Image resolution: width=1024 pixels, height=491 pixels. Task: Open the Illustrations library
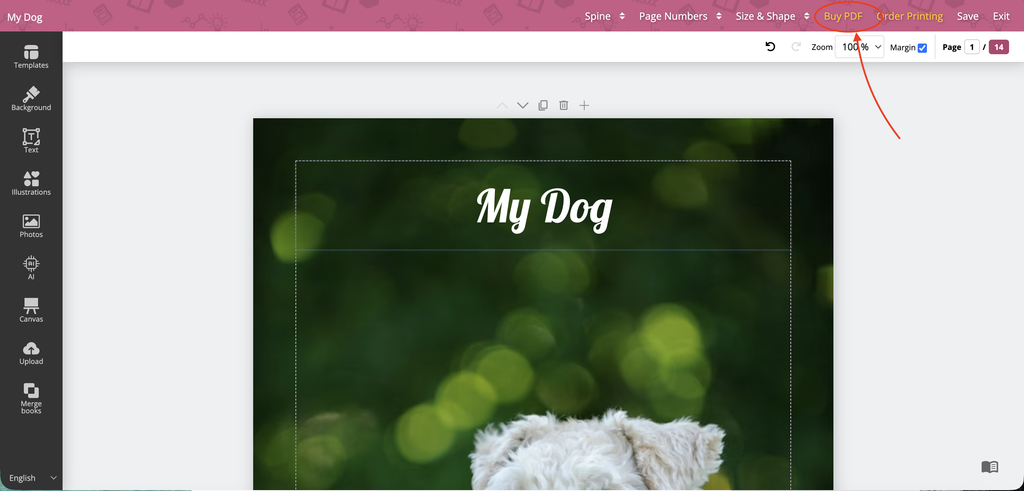point(31,183)
